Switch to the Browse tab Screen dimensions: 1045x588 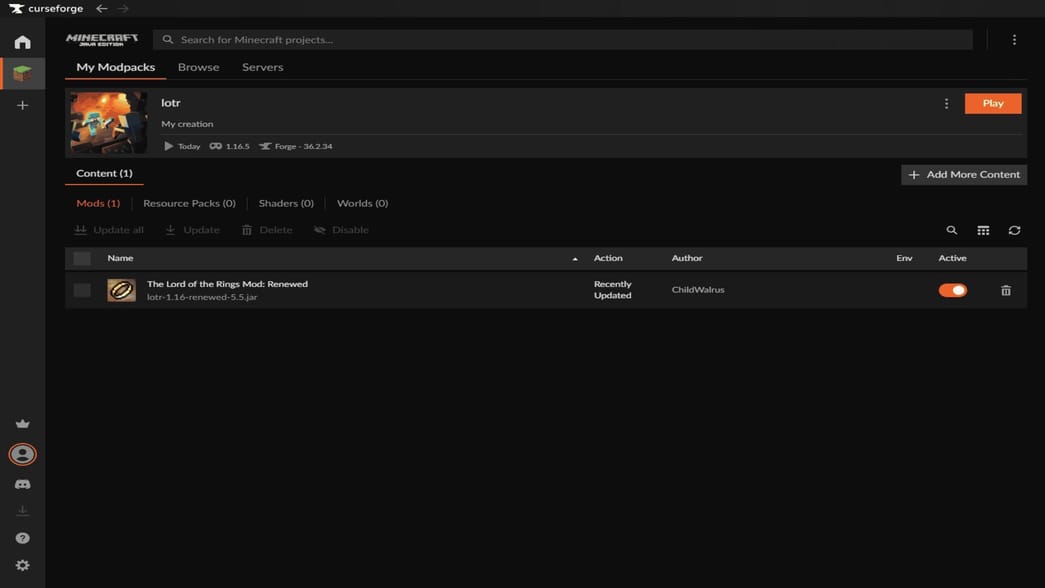pyautogui.click(x=198, y=67)
